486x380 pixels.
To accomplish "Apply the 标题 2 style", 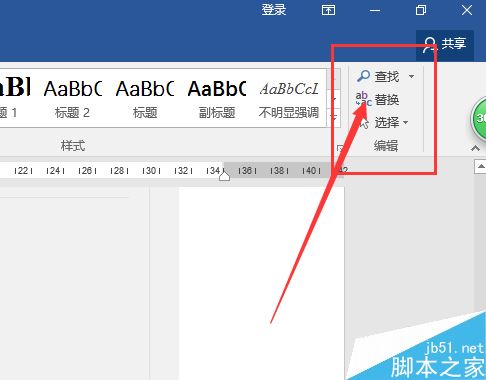I will click(72, 99).
